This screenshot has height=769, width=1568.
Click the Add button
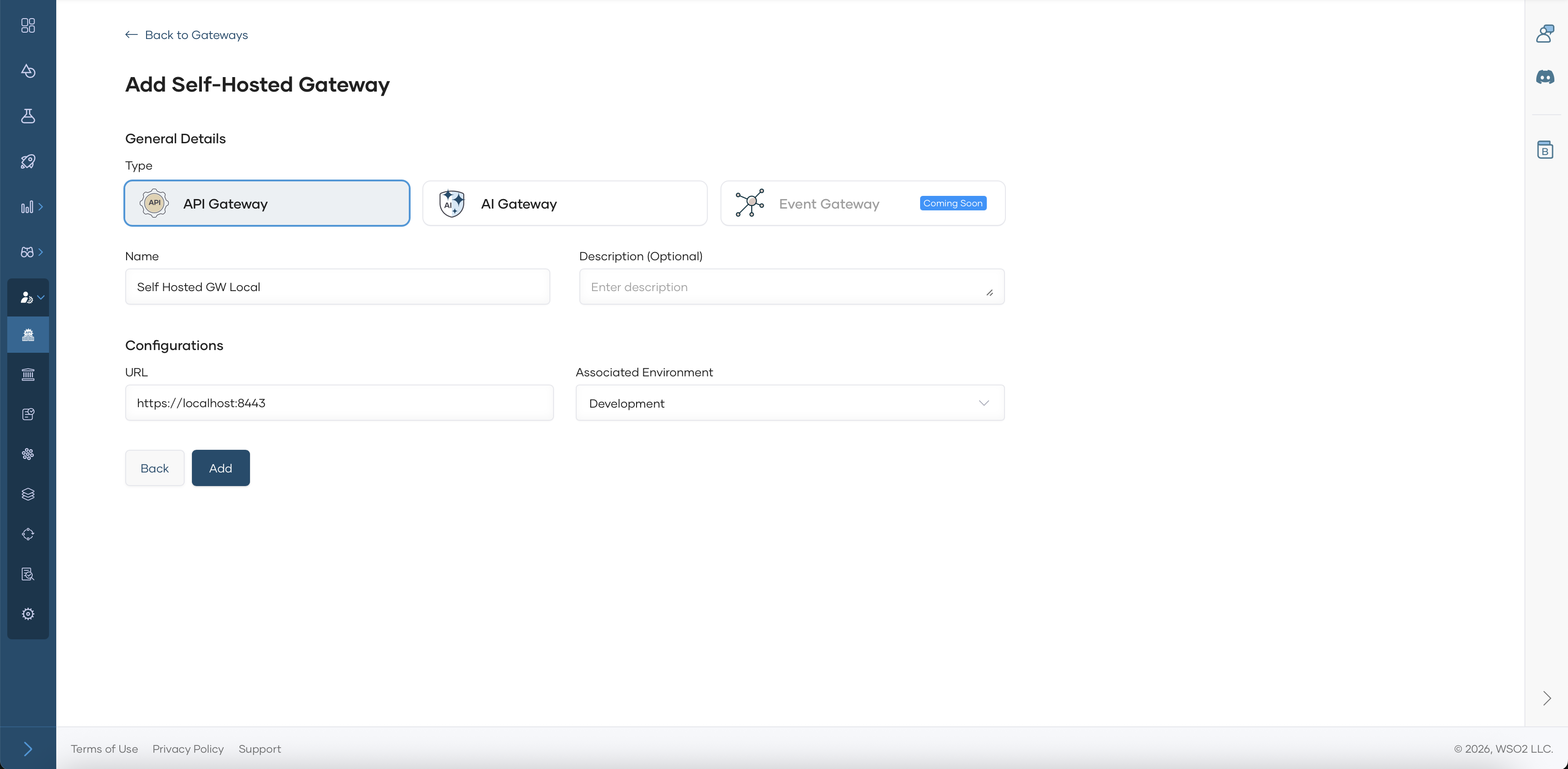(x=220, y=468)
